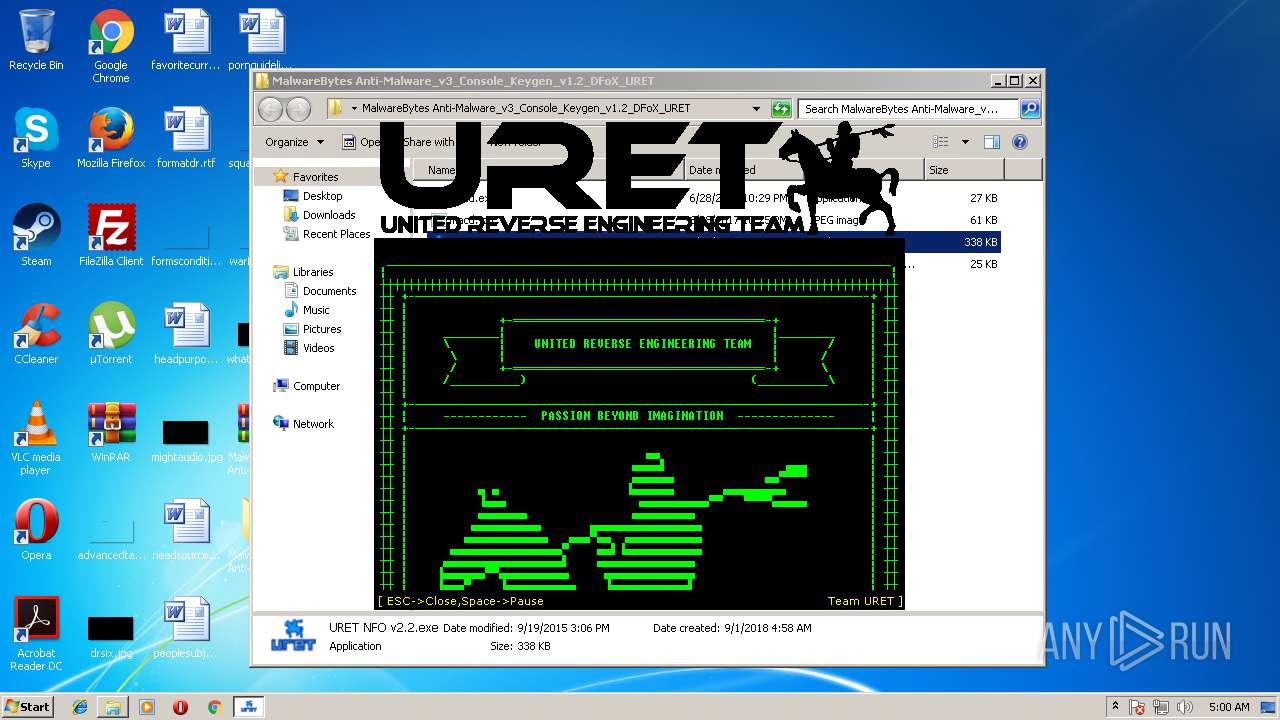Image resolution: width=1280 pixels, height=720 pixels.
Task: Launch the WinRAR desktop shortcut
Action: 111,432
